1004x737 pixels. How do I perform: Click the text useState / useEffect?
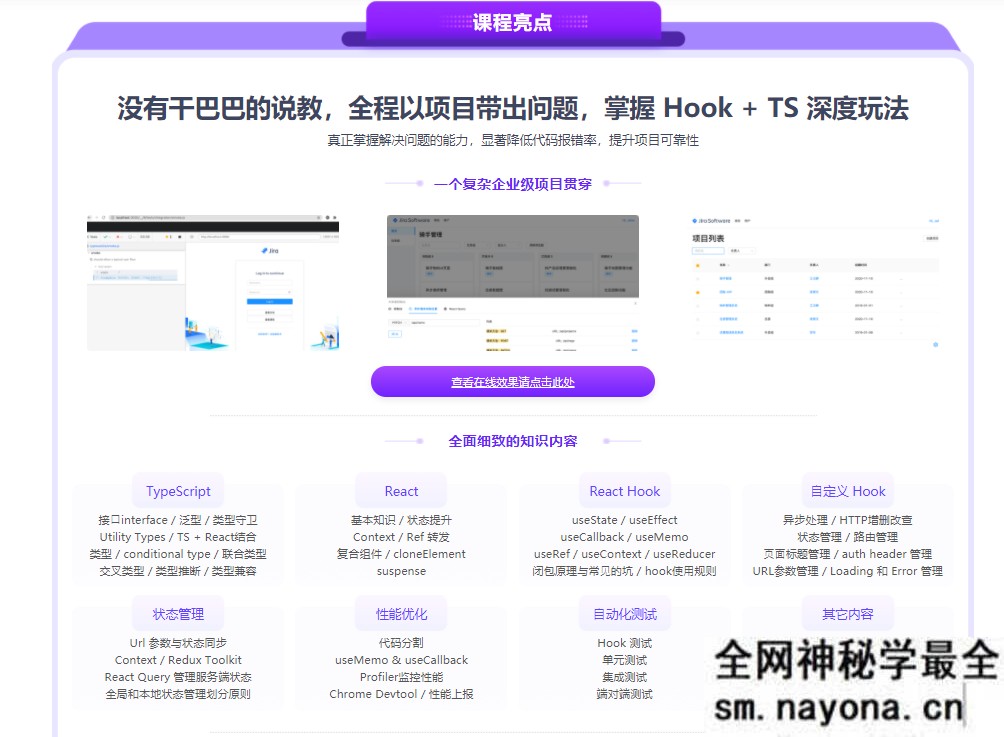[x=624, y=520]
